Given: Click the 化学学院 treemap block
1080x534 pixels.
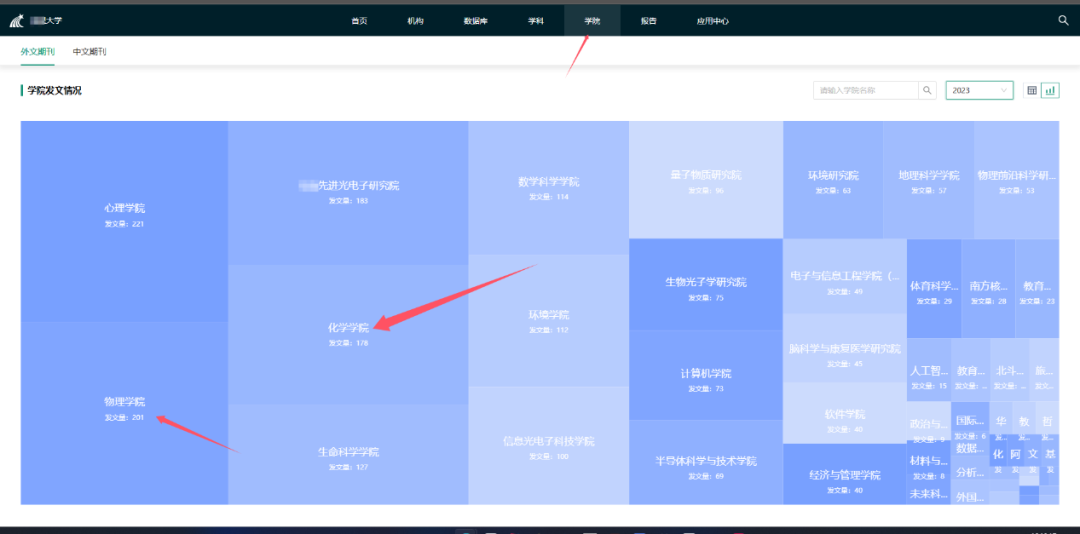Looking at the screenshot, I should pyautogui.click(x=348, y=333).
